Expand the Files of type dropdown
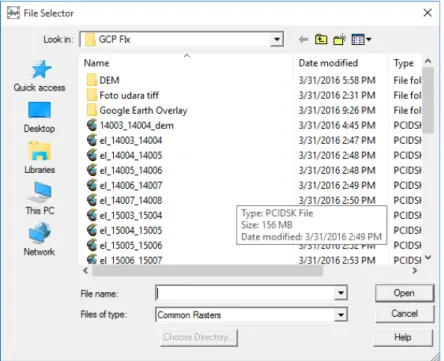The width and height of the screenshot is (444, 361). (x=341, y=315)
